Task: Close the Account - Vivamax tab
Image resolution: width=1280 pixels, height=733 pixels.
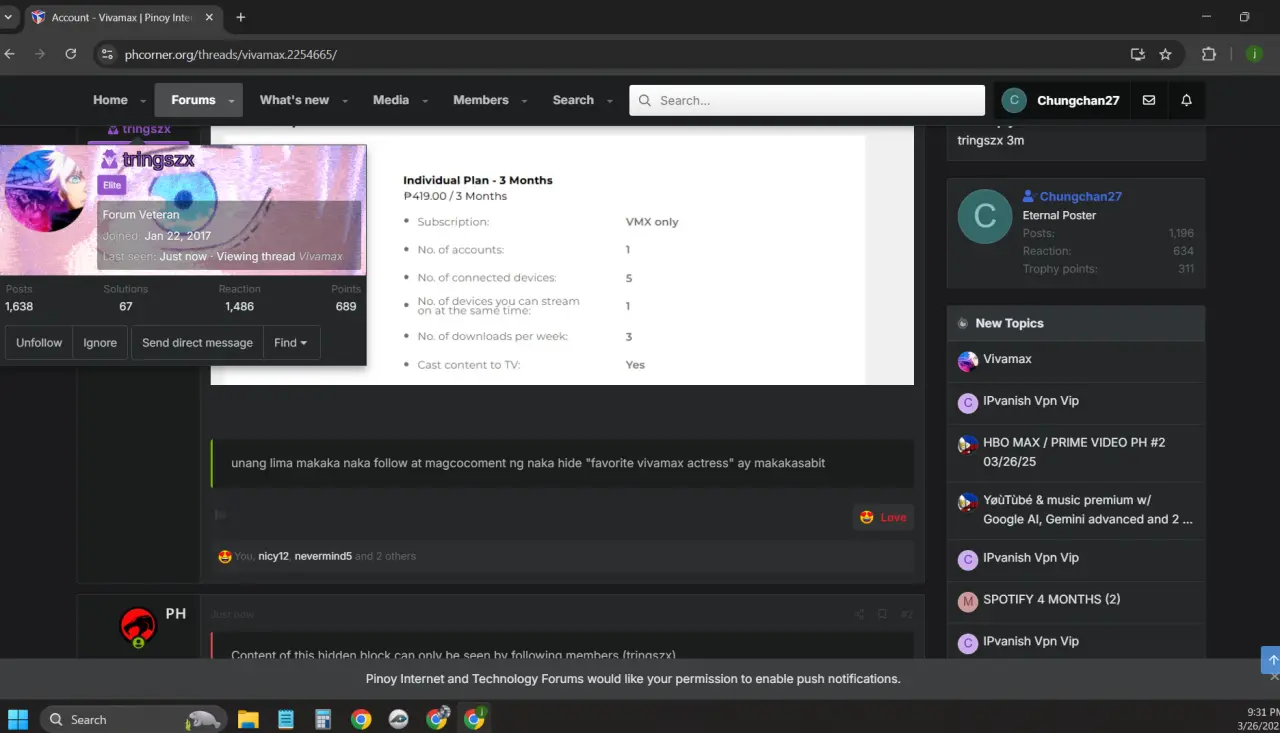Action: [x=210, y=17]
